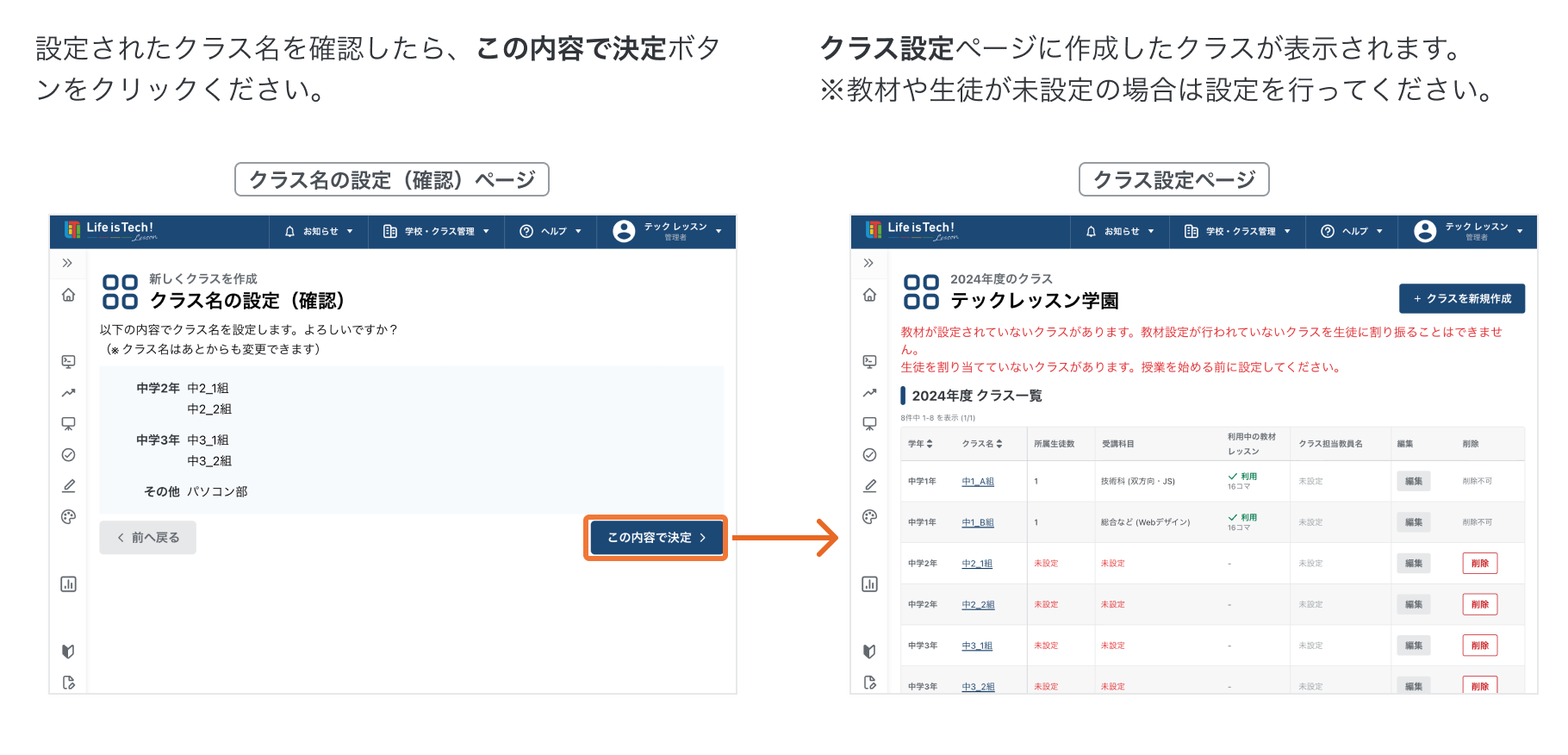Click presentation board icon in right screenshot sidebar
This screenshot has width=1568, height=755.
tap(869, 424)
